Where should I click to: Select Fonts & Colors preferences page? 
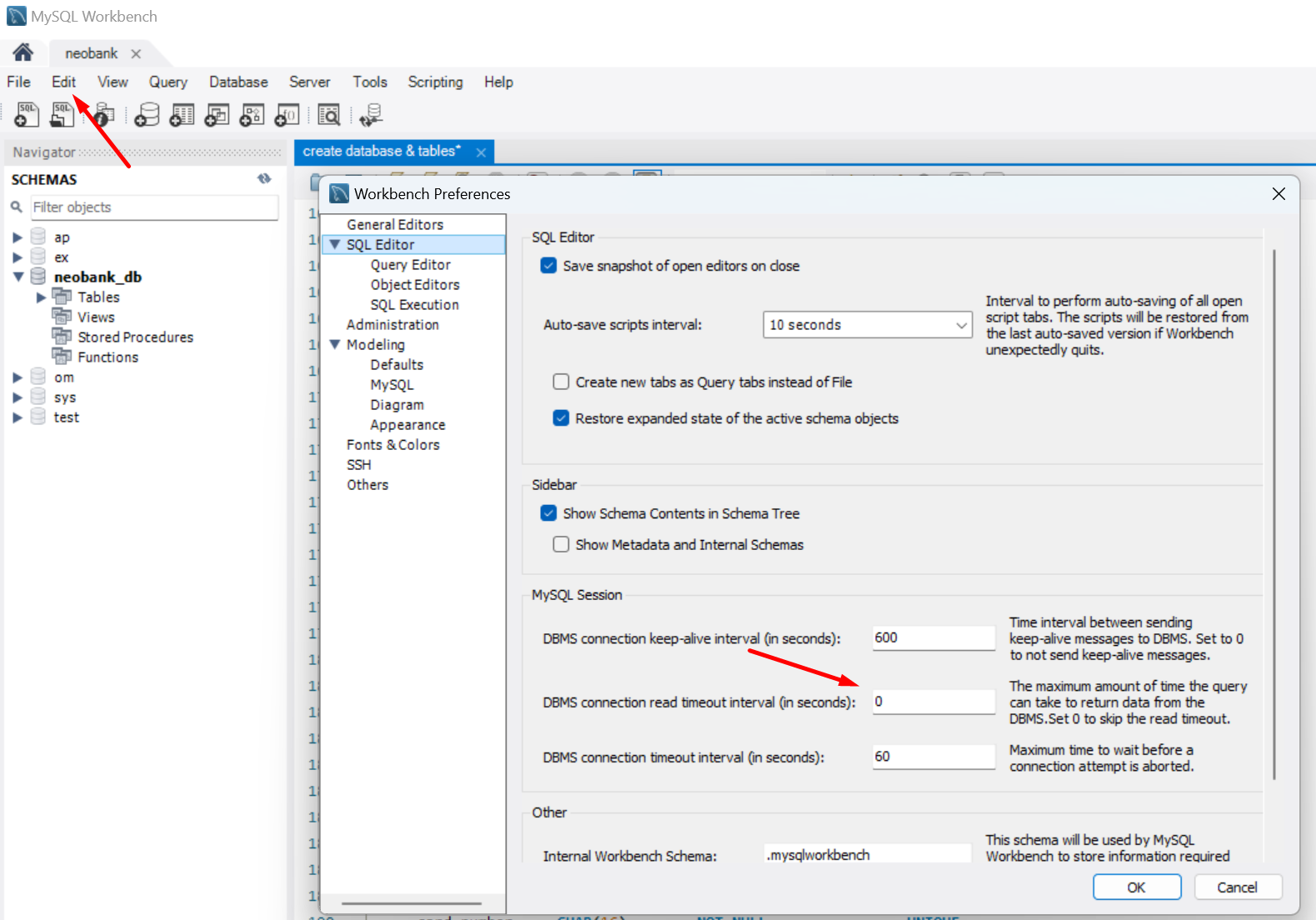393,445
